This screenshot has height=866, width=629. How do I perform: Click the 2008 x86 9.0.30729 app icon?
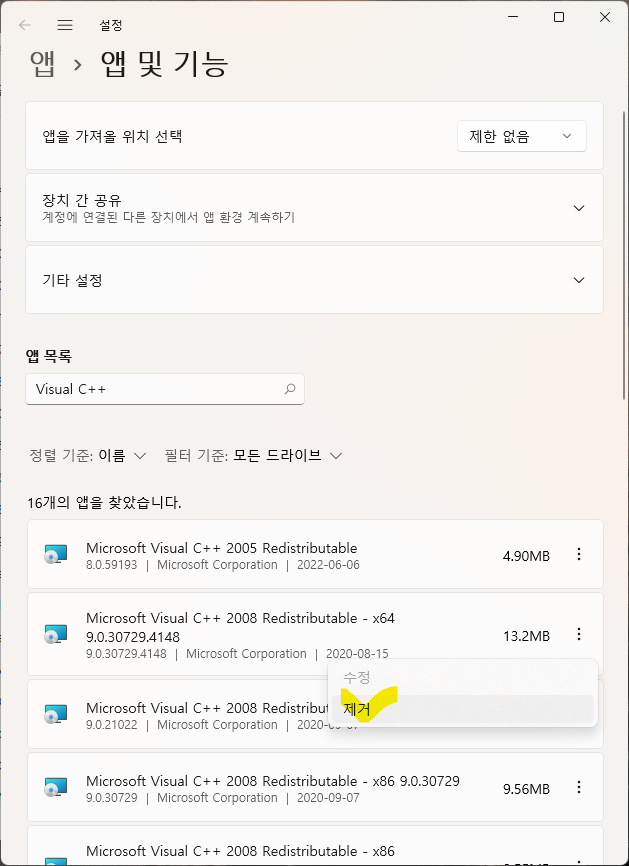tap(55, 787)
